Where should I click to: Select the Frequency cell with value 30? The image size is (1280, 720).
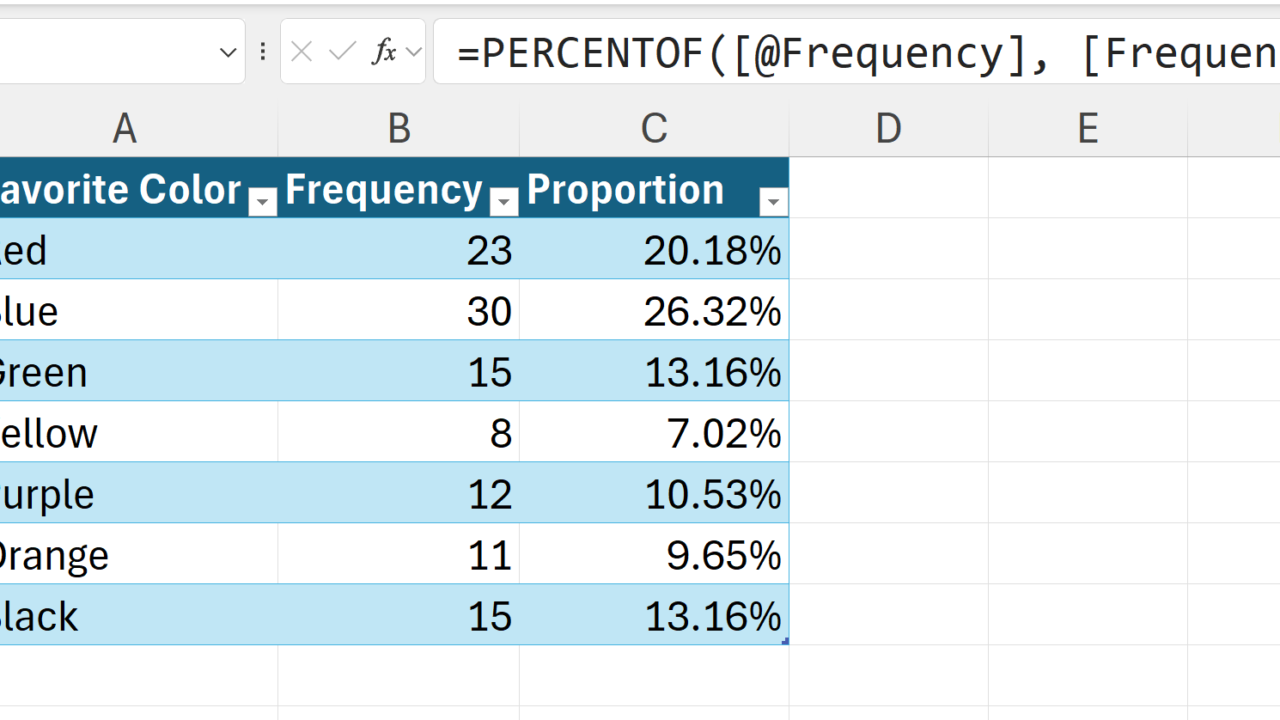399,311
